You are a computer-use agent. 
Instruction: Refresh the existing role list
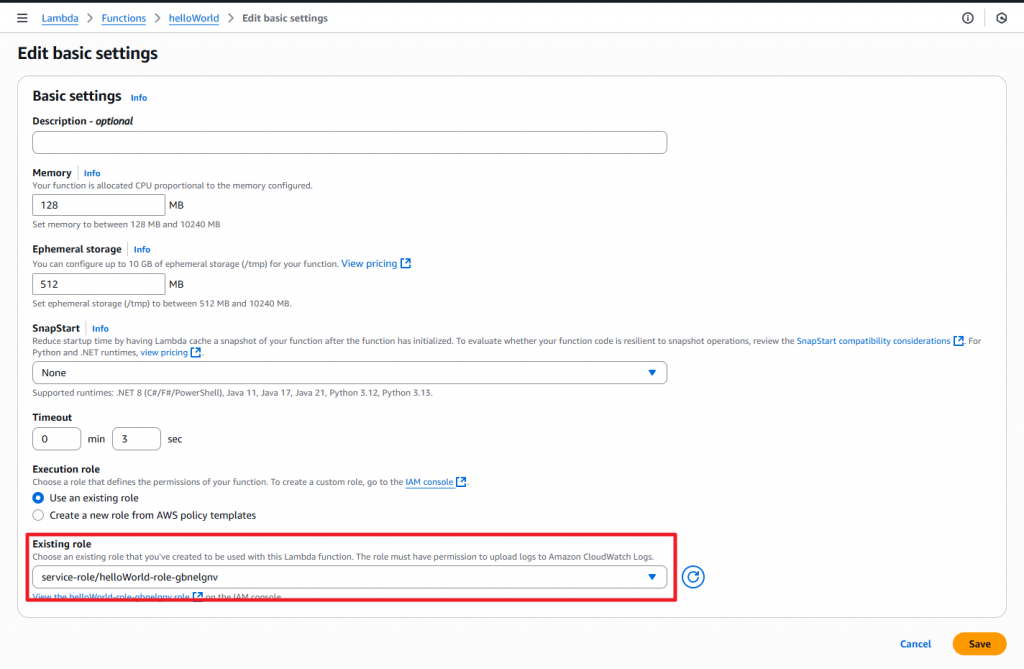click(693, 577)
